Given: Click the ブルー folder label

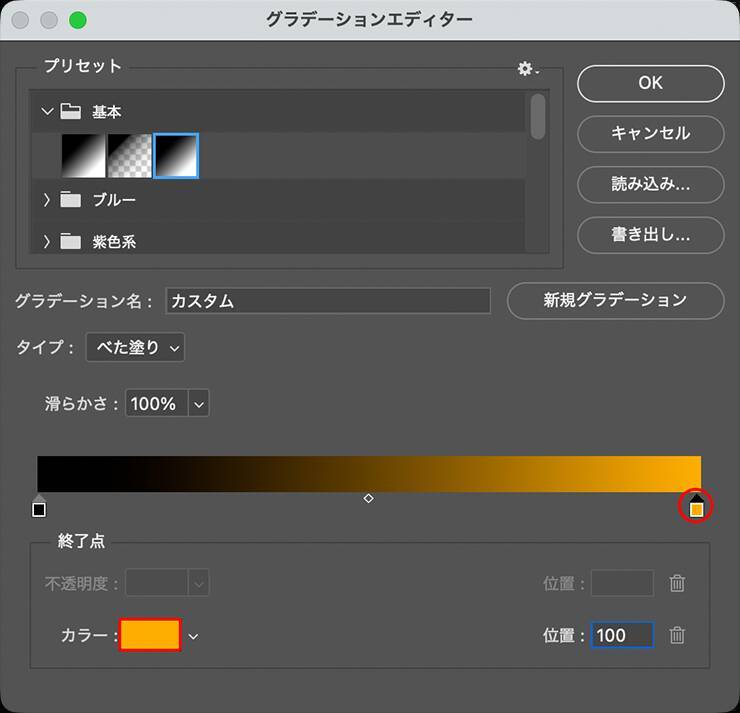Looking at the screenshot, I should [x=114, y=200].
